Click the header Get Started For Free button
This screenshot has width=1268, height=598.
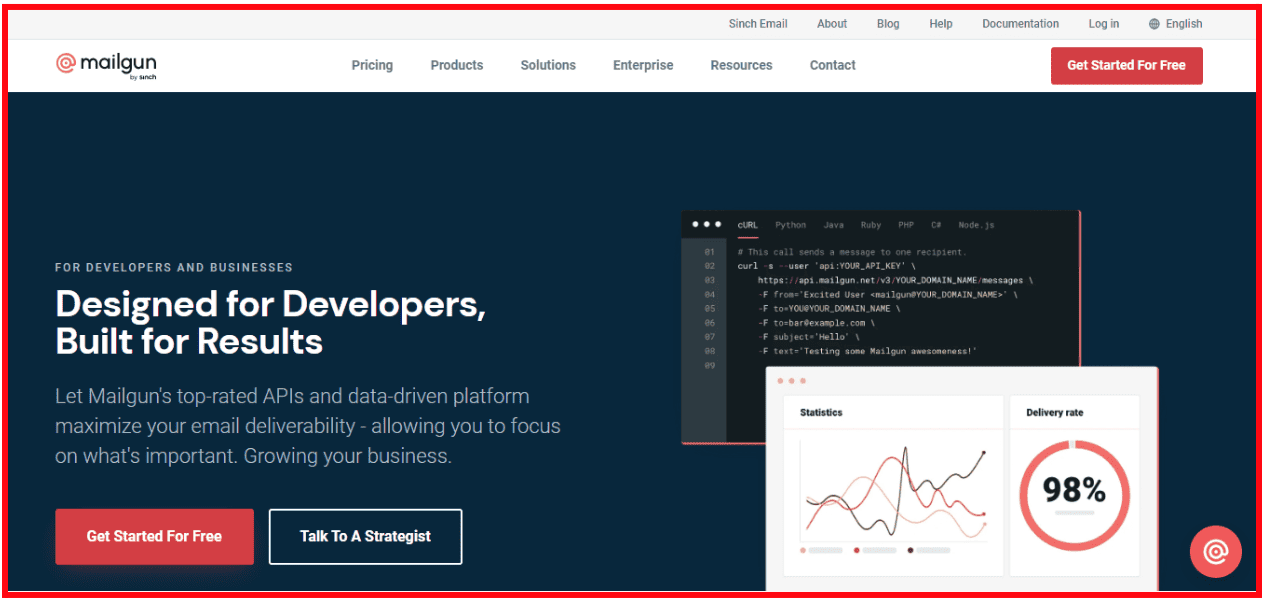(1126, 65)
